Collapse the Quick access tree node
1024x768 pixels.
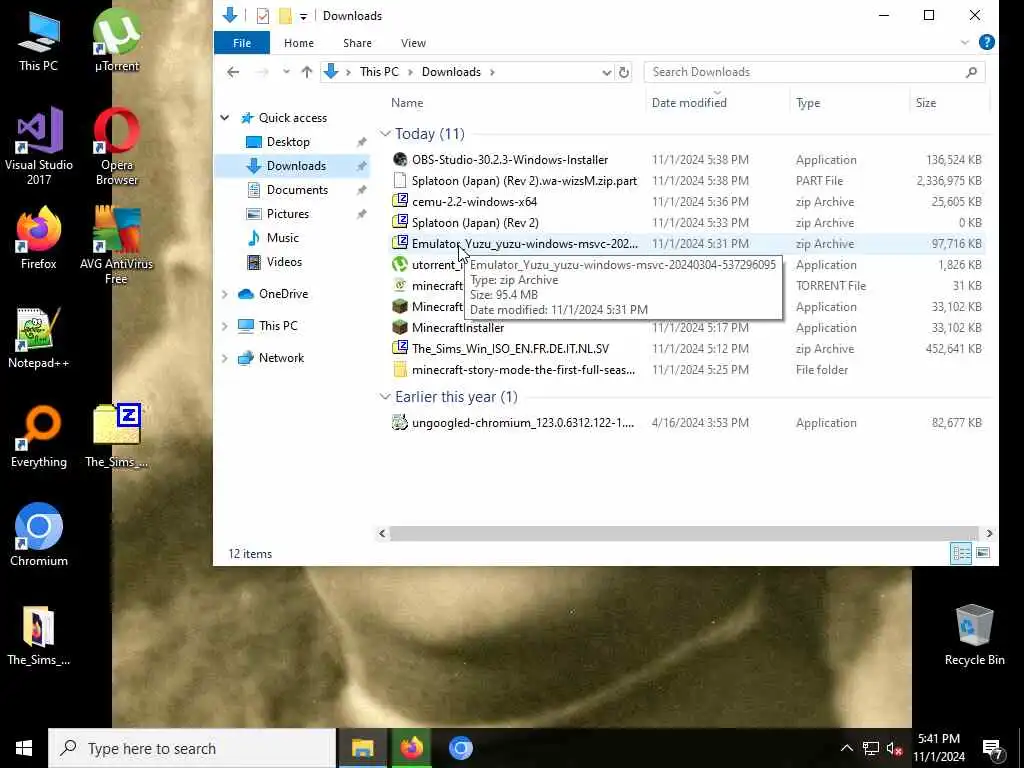click(225, 118)
